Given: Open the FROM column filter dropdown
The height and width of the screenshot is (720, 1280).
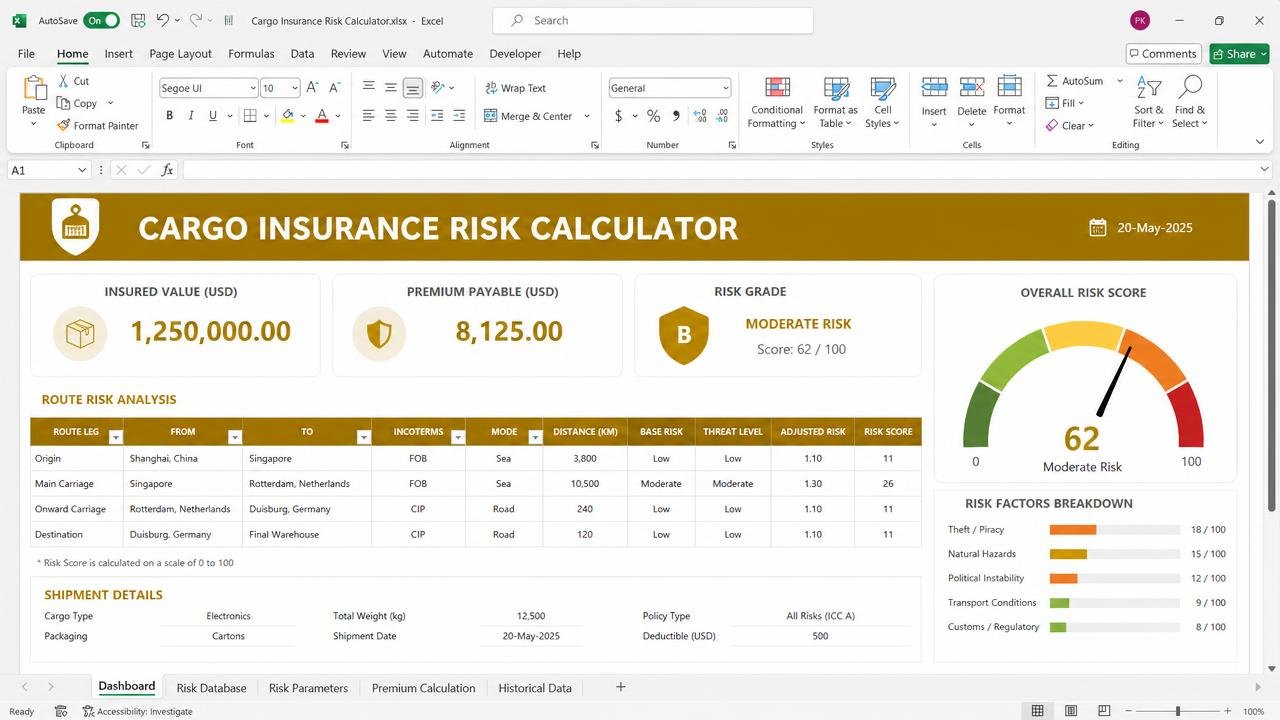Looking at the screenshot, I should 235,437.
